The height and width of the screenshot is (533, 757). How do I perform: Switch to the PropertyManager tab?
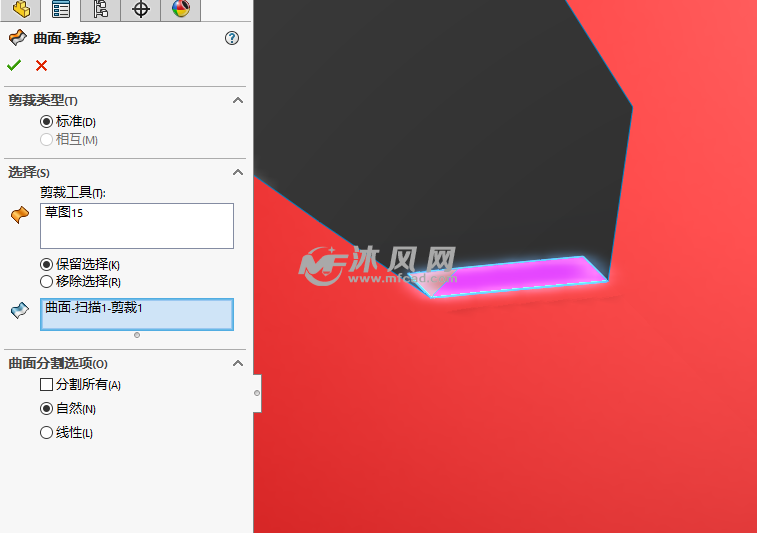tap(61, 10)
